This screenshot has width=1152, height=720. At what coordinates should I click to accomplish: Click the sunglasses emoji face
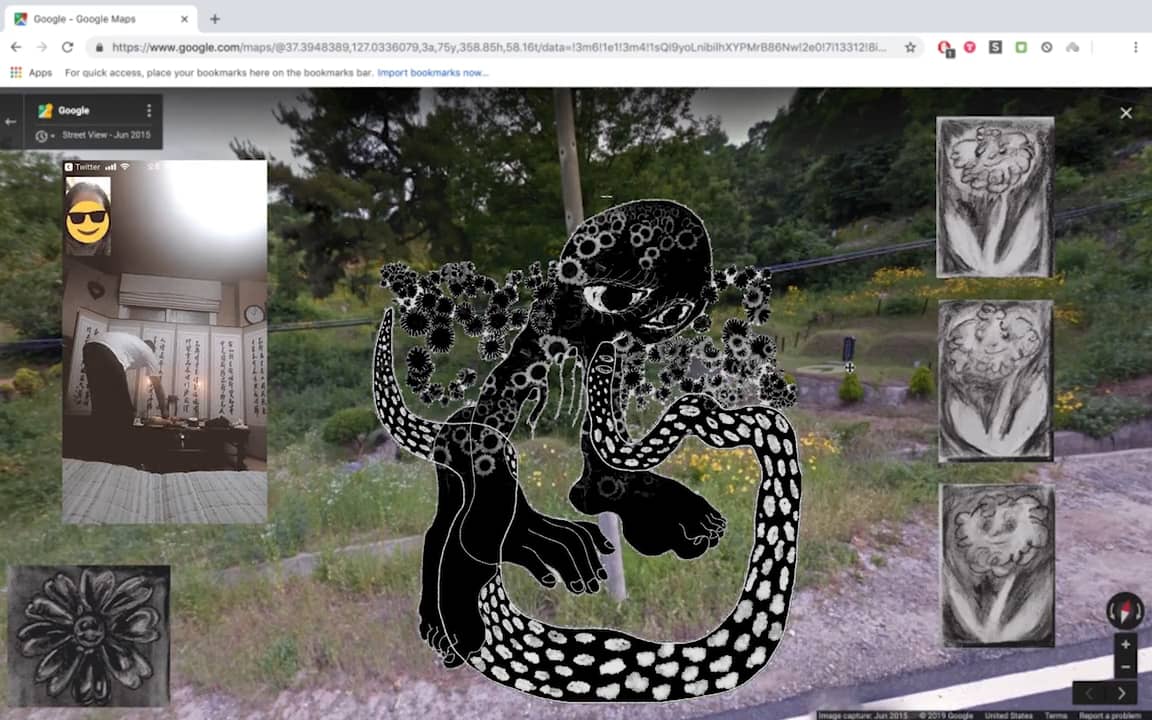[x=87, y=221]
